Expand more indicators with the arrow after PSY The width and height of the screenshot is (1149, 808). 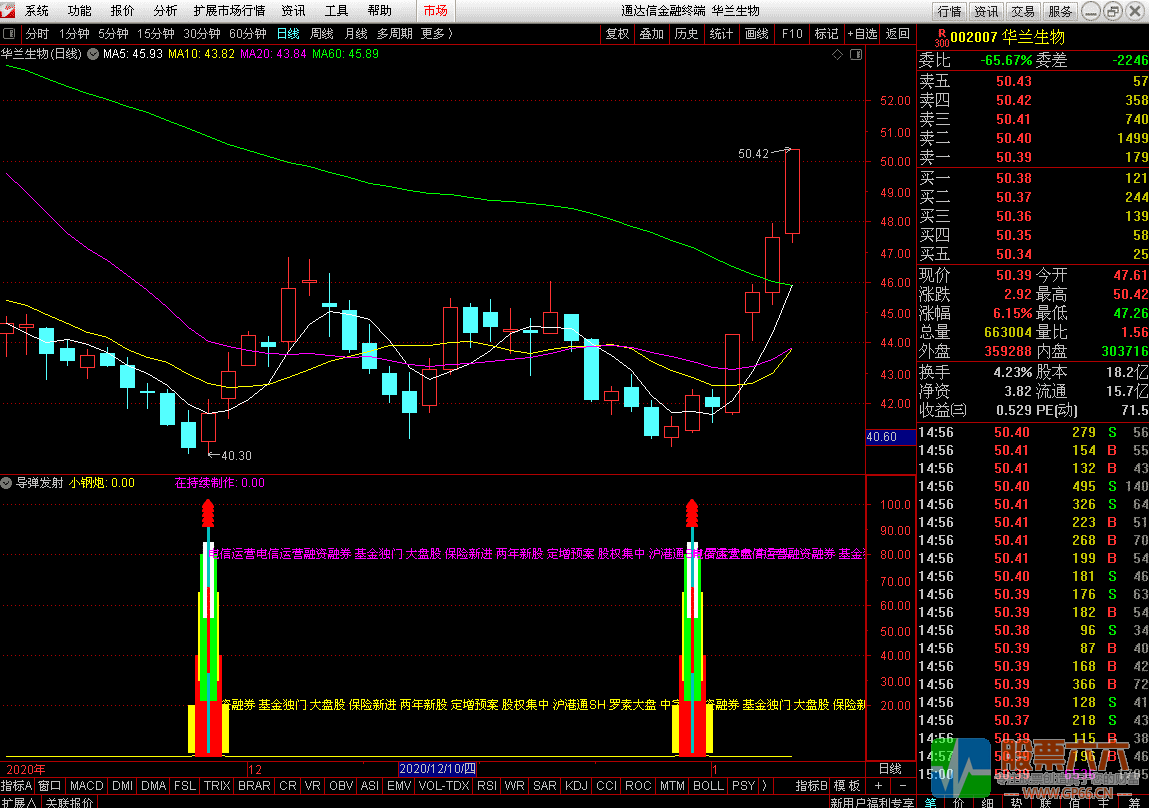tap(765, 786)
